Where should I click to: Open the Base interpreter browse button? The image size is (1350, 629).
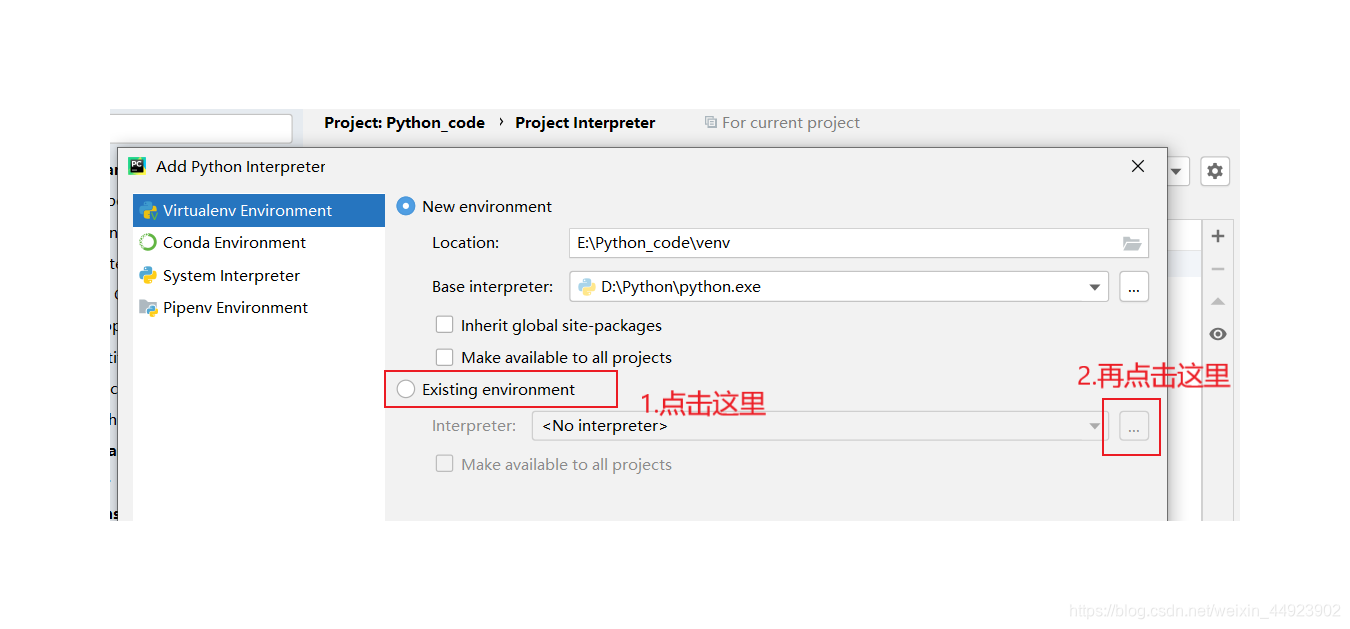coord(1133,287)
